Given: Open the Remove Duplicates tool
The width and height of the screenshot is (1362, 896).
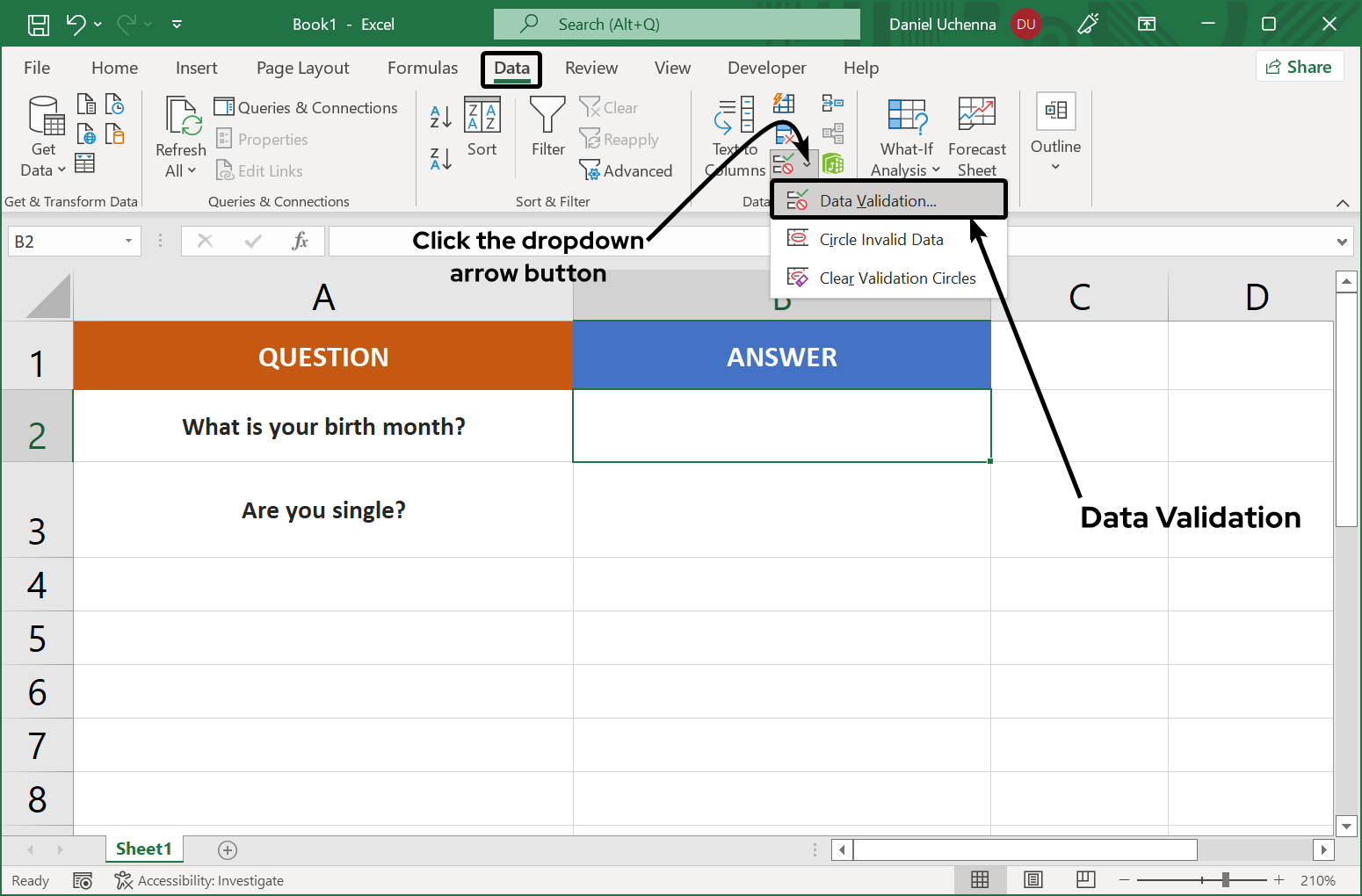Looking at the screenshot, I should [x=783, y=133].
